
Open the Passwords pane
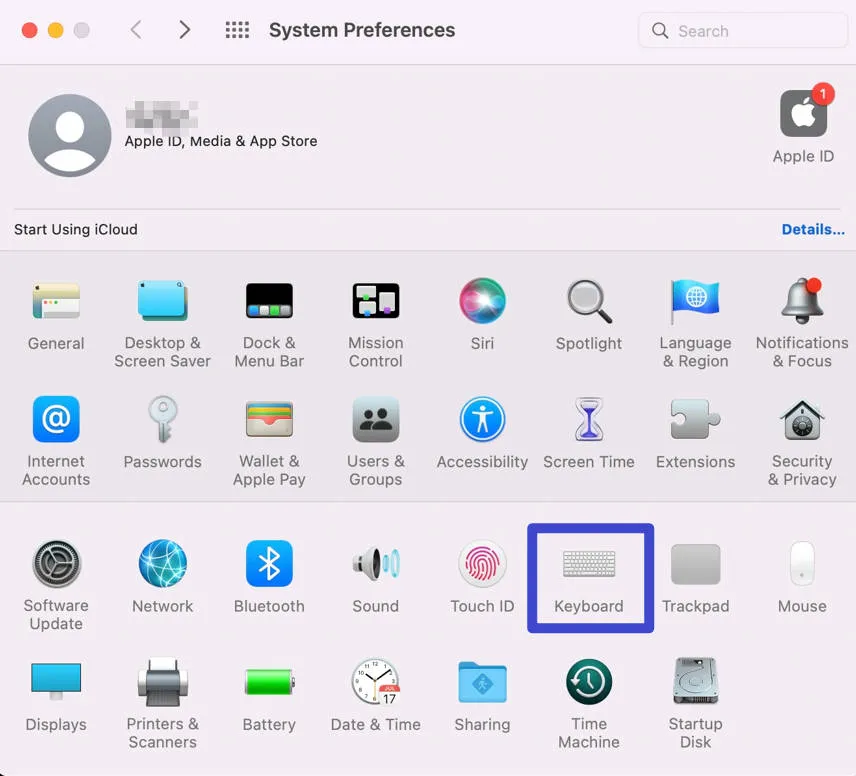(163, 433)
